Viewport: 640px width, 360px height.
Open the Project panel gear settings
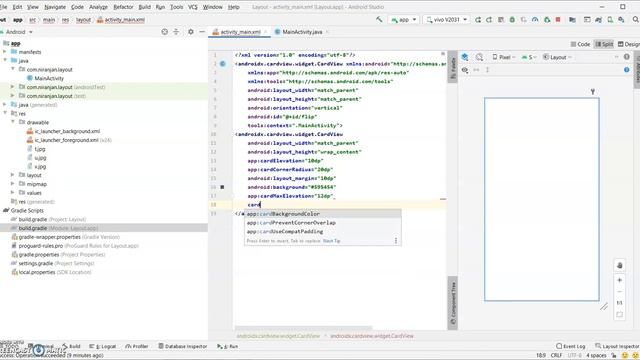pos(191,31)
